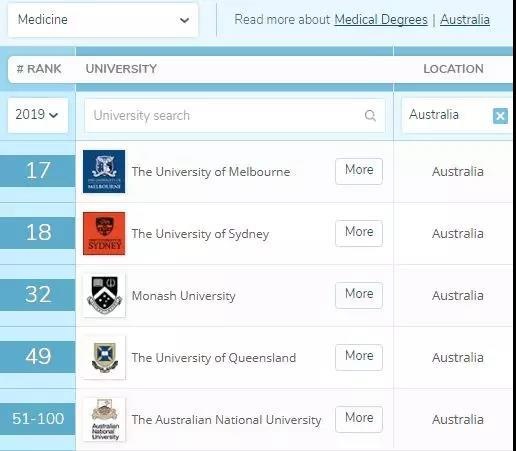Click the Australian National University logo
The image size is (516, 451).
tap(104, 419)
